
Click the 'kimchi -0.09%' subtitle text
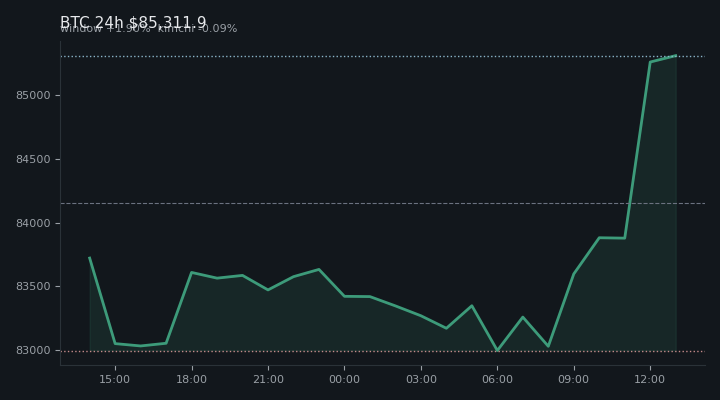pos(197,28)
